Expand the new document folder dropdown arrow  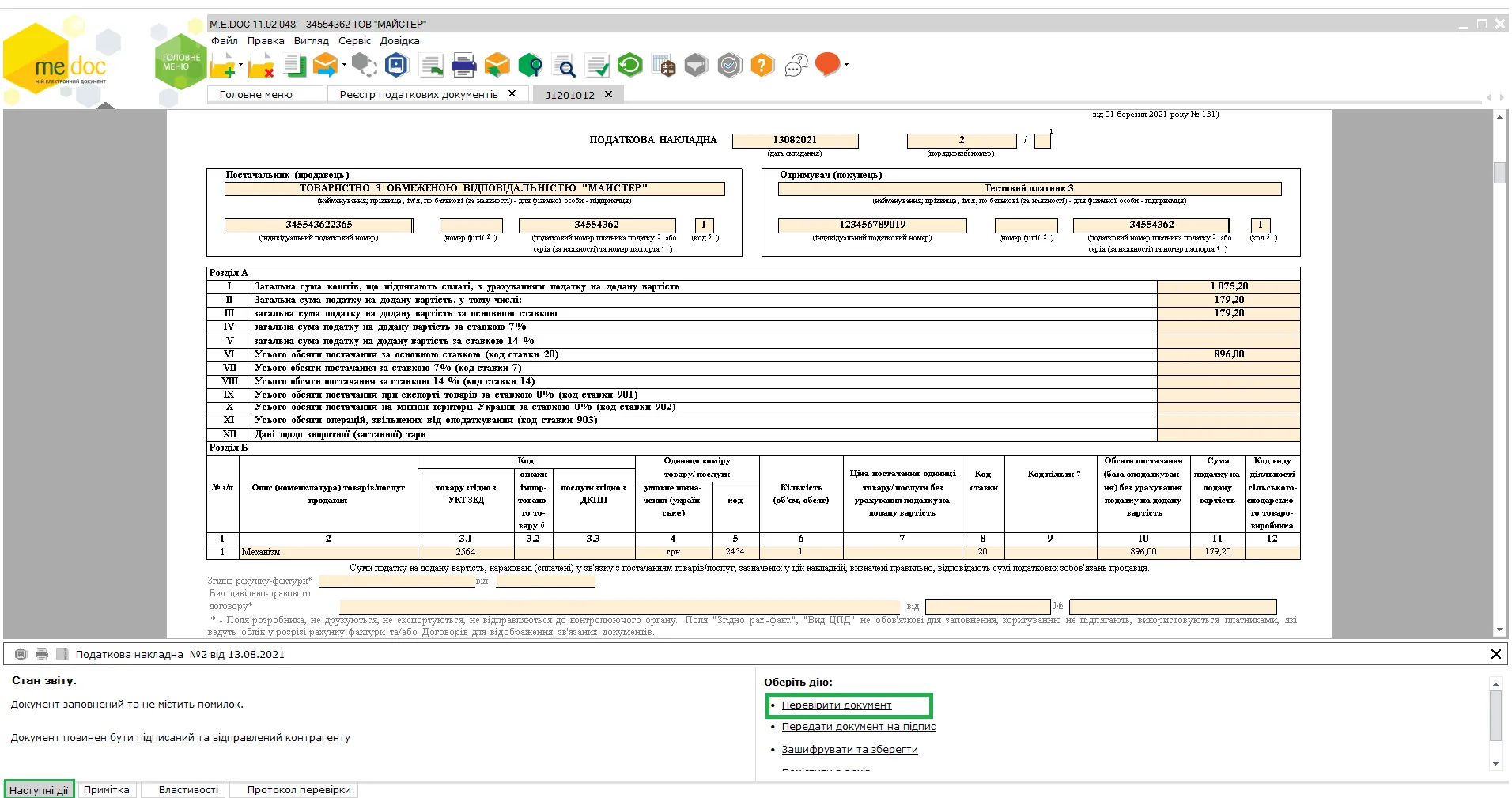pyautogui.click(x=240, y=65)
